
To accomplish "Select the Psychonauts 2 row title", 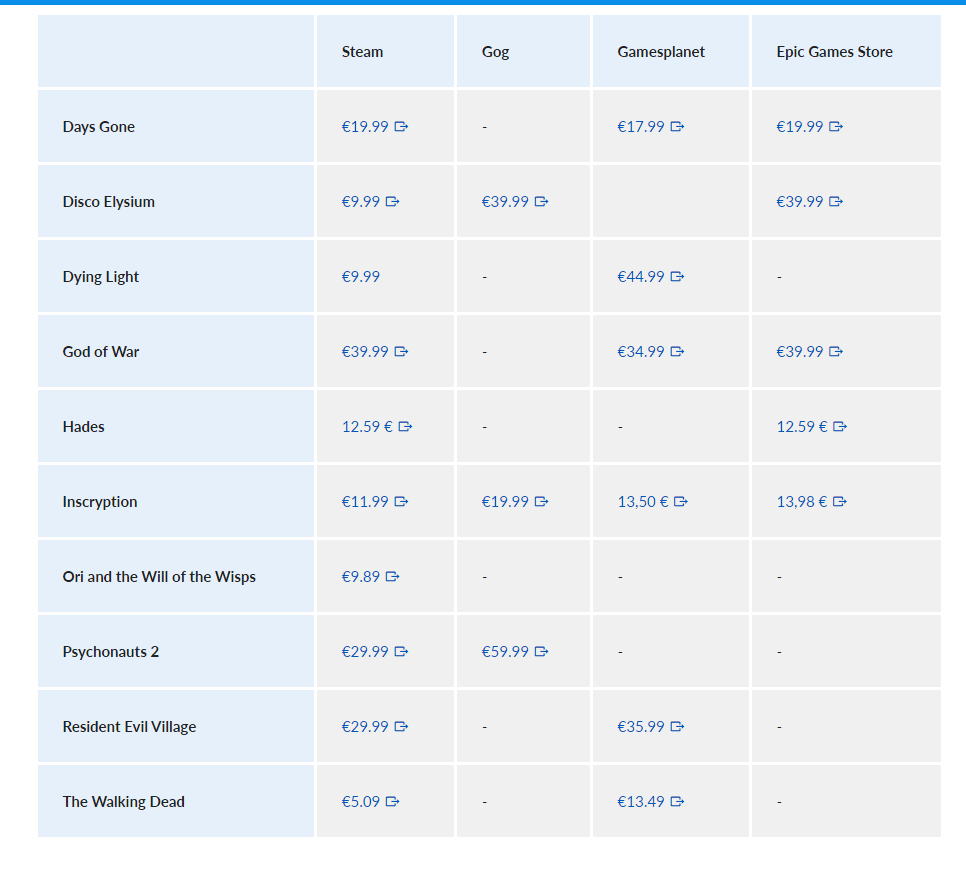I will tap(111, 652).
